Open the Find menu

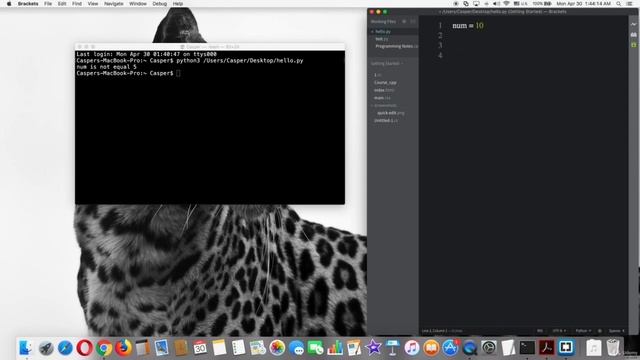(x=77, y=4)
